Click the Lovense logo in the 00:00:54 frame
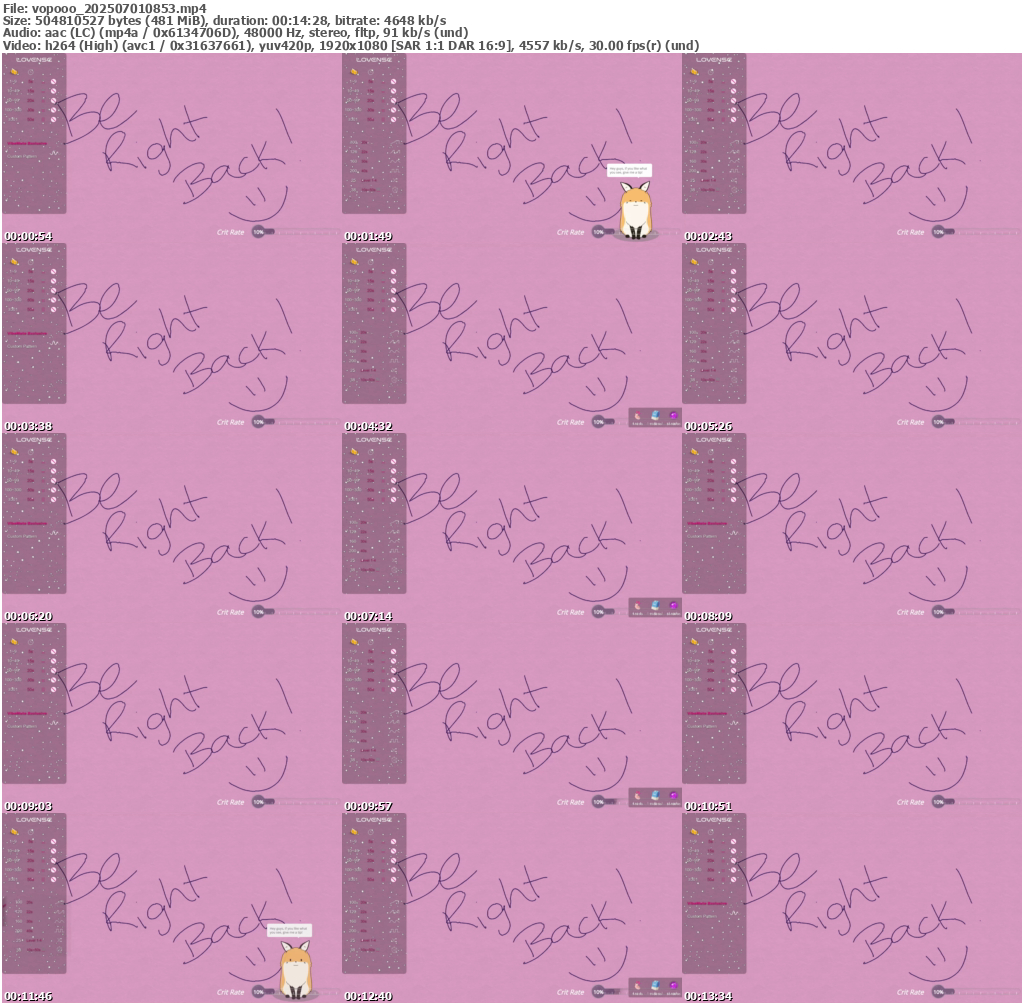Viewport: 1024px width, 1003px height. (34, 59)
